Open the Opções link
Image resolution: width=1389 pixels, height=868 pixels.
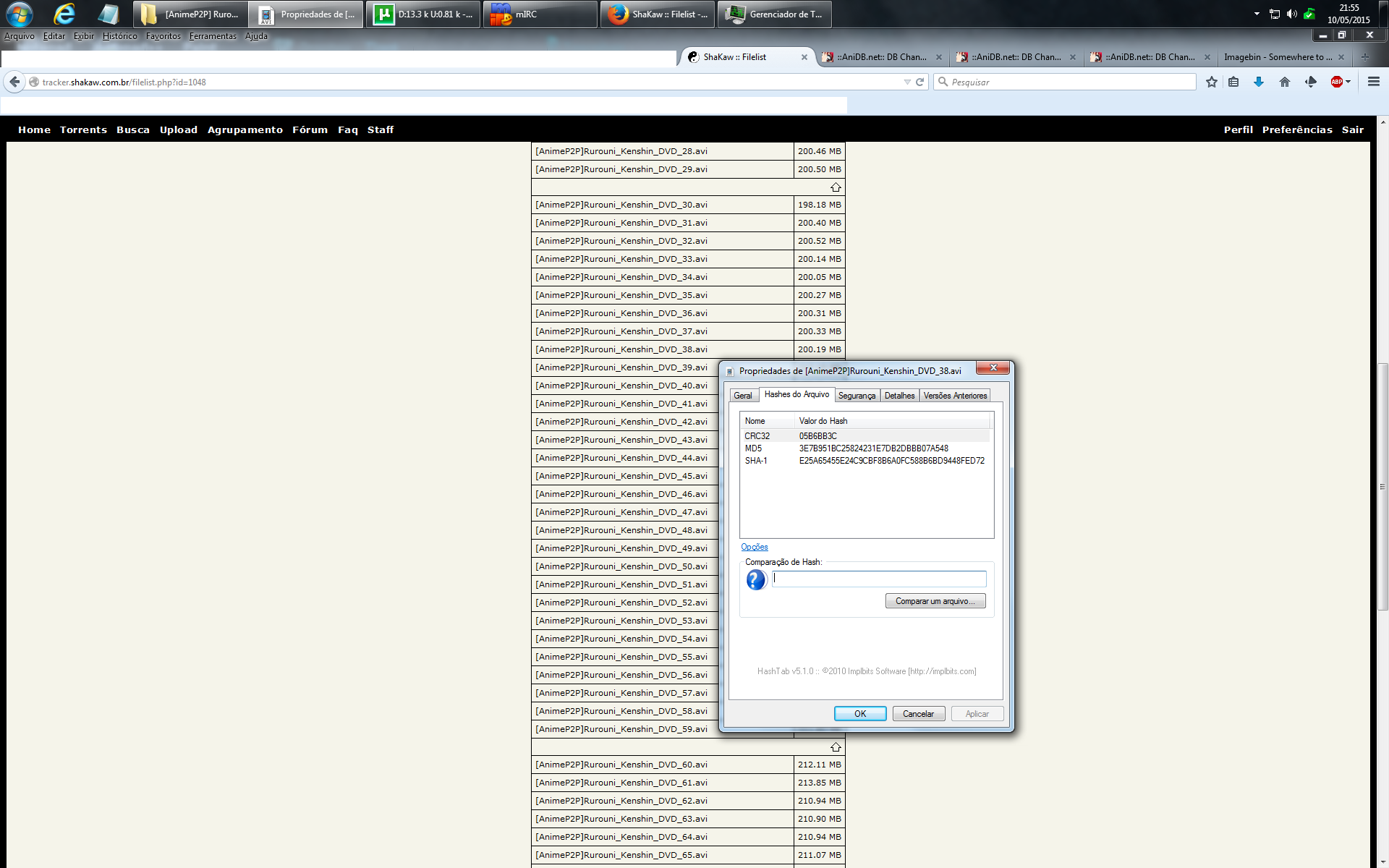click(x=755, y=548)
